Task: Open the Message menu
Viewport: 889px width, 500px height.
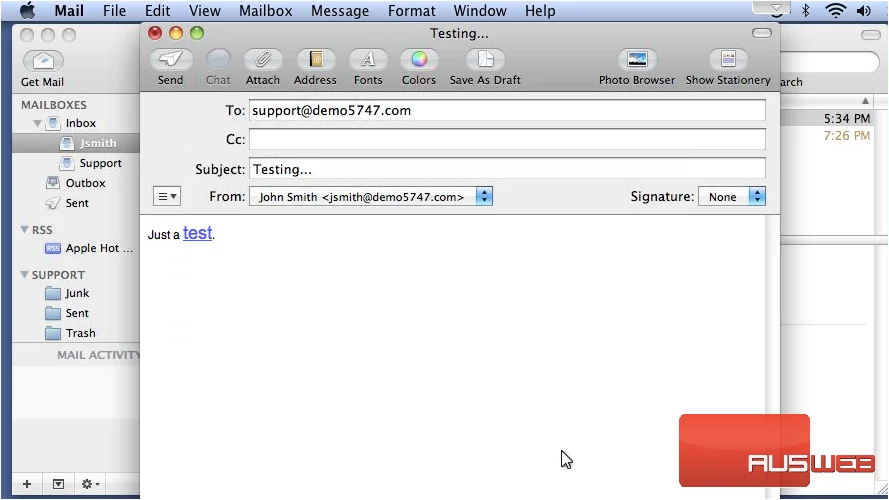Action: (340, 11)
